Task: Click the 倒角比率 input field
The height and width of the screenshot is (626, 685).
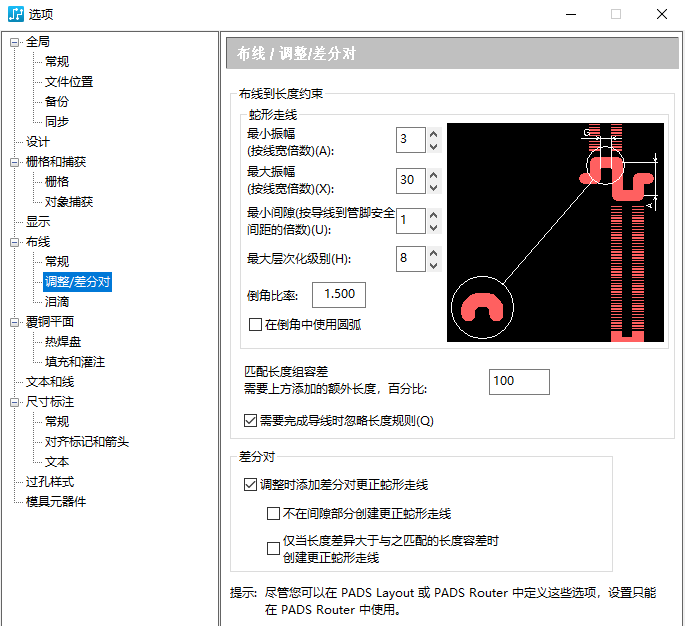Action: 339,295
